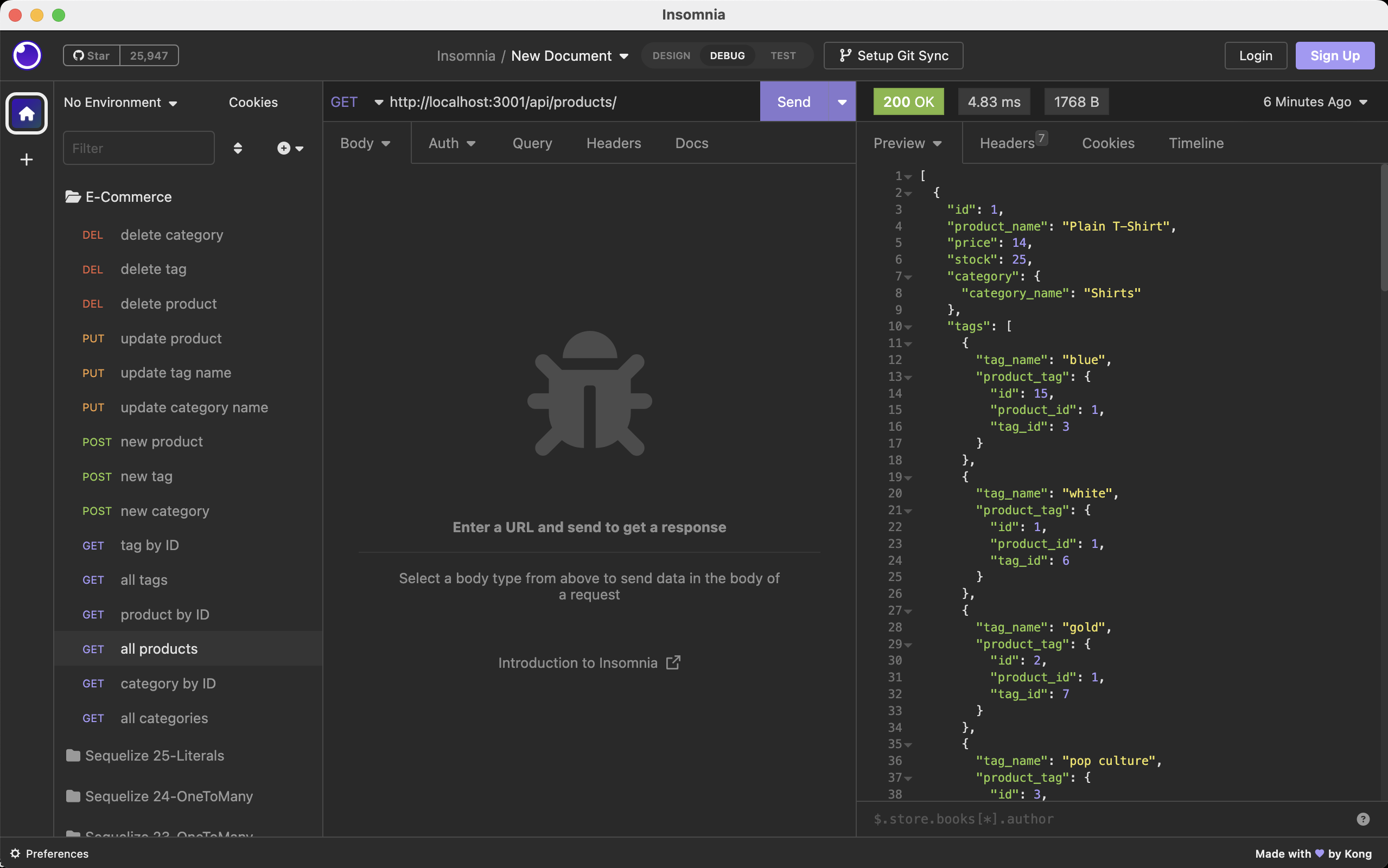Click the sort requests icon beside Filter
Screen dimensions: 1388x868
pyautogui.click(x=238, y=148)
